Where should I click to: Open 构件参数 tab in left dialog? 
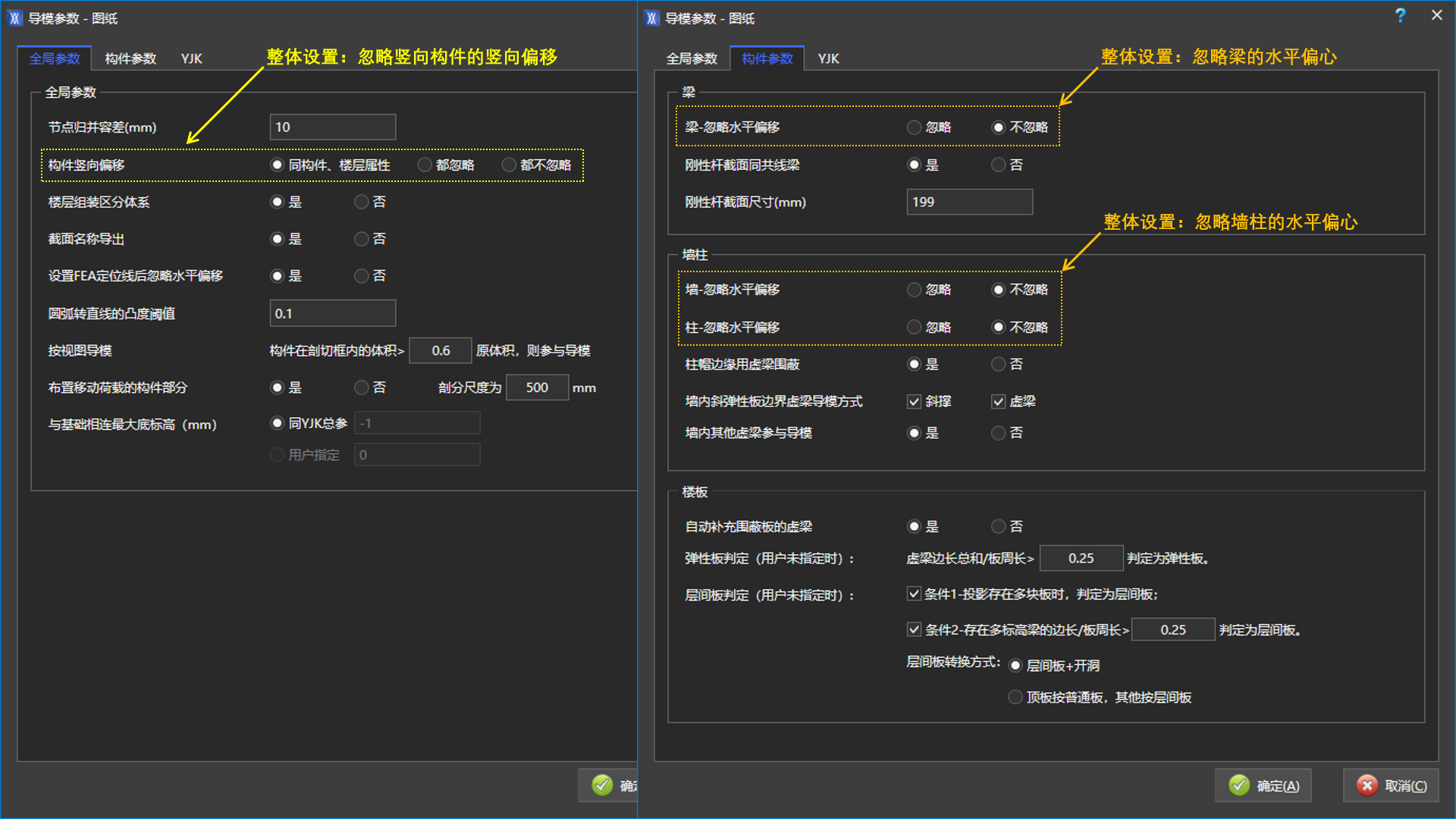[130, 58]
